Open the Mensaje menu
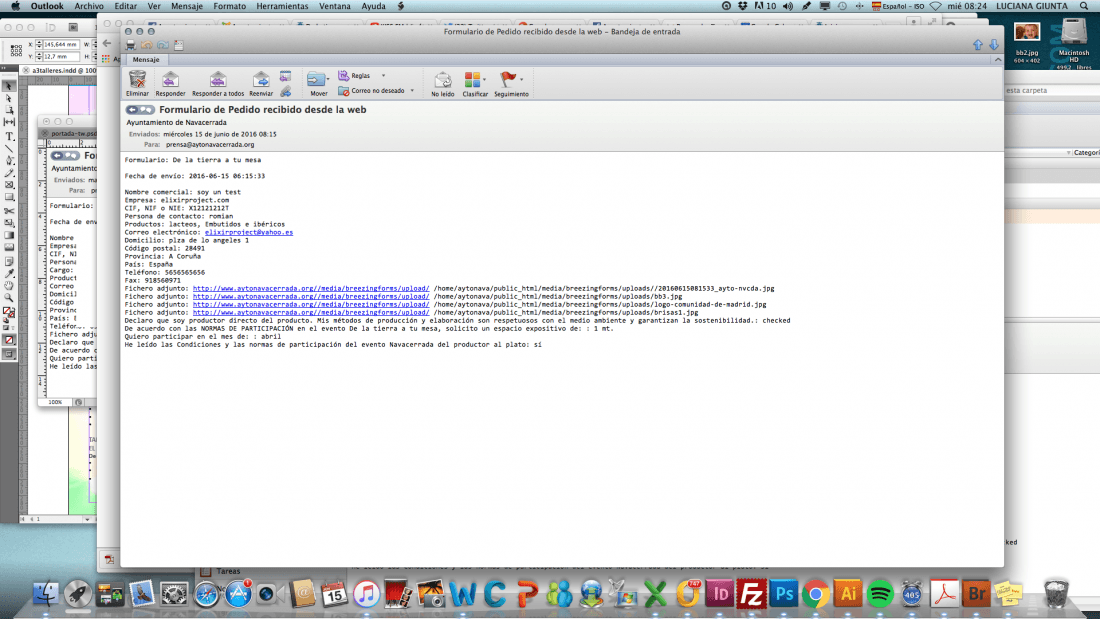 (x=187, y=6)
